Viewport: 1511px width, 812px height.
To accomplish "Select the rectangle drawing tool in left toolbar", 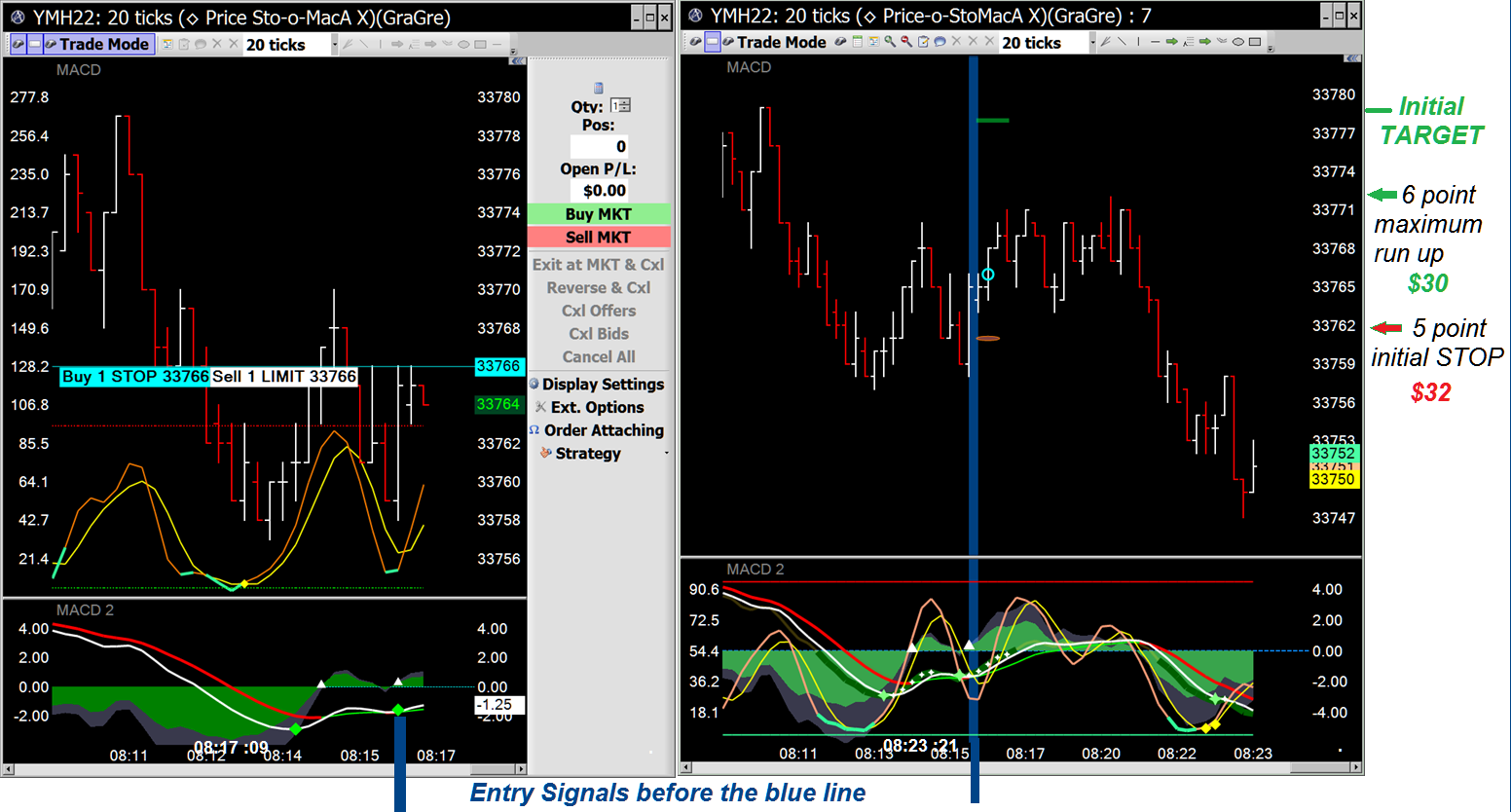I will click(480, 44).
